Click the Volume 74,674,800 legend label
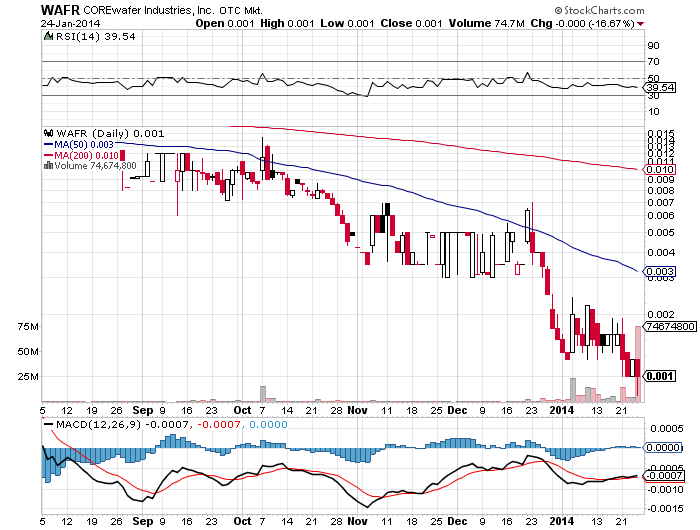The height and width of the screenshot is (530, 700). [95, 166]
